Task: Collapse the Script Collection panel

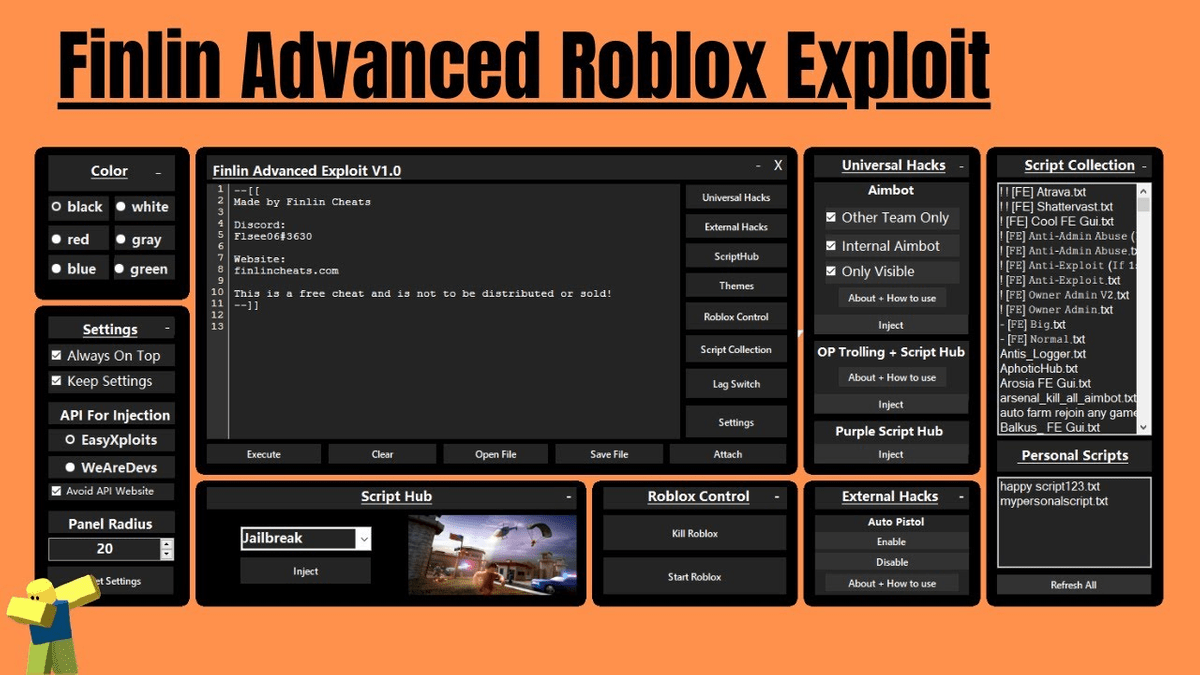Action: (x=1145, y=166)
